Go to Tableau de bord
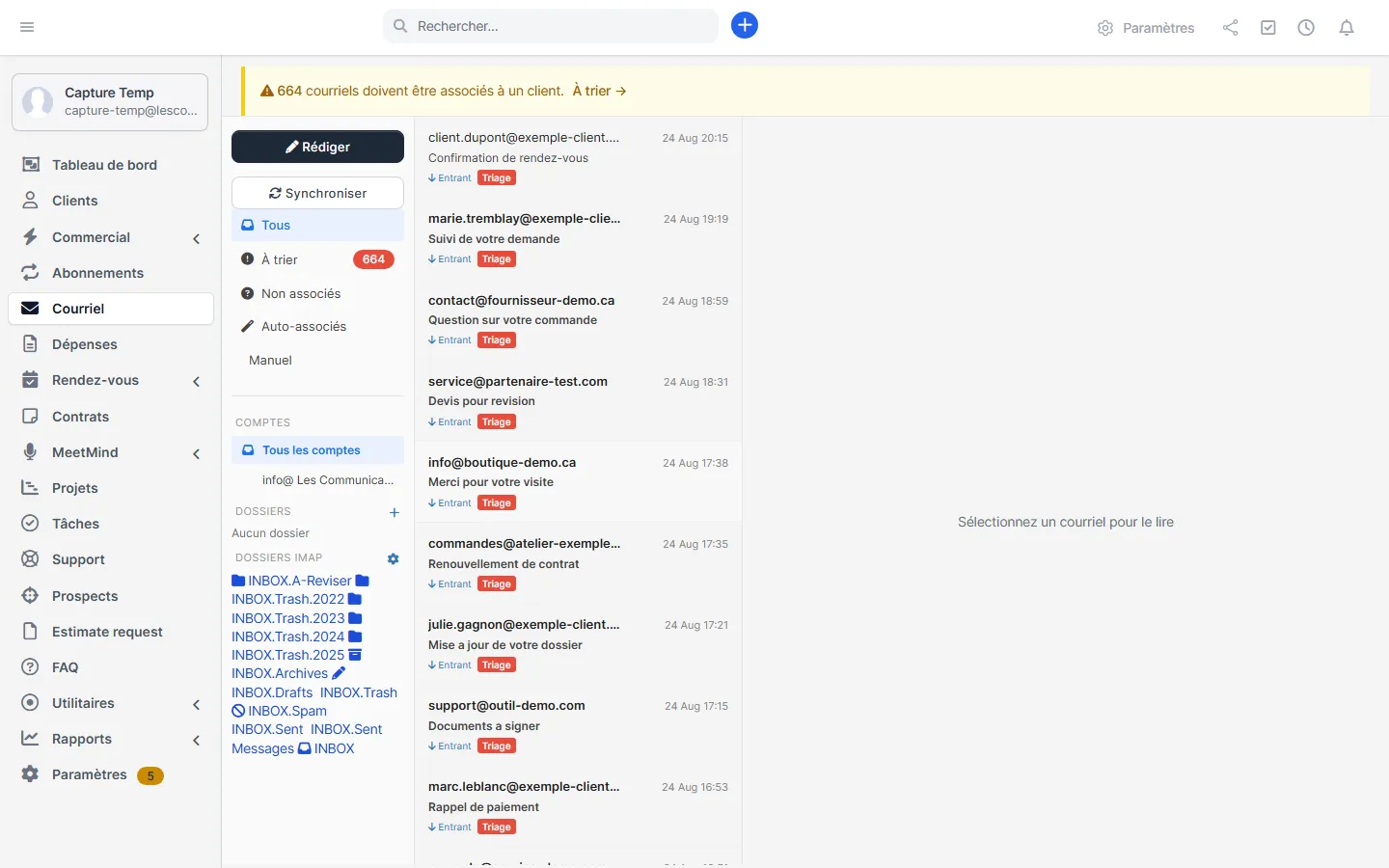 click(104, 165)
